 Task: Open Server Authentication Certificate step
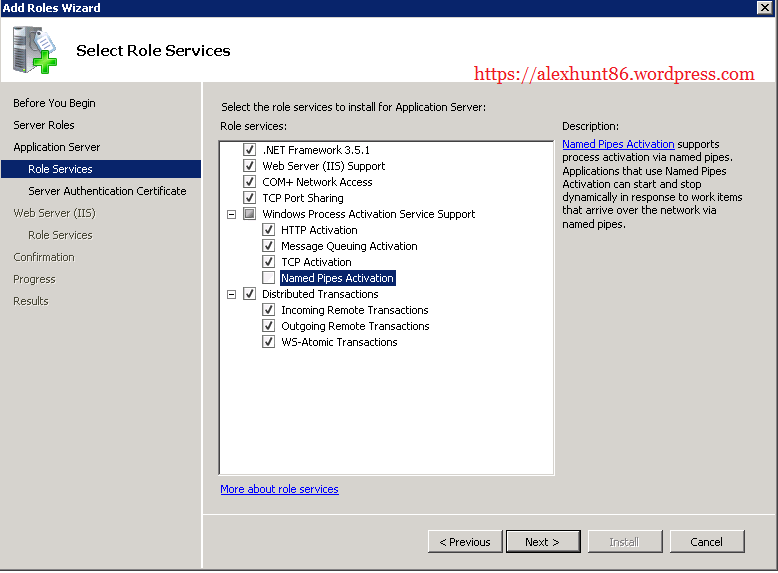click(107, 191)
